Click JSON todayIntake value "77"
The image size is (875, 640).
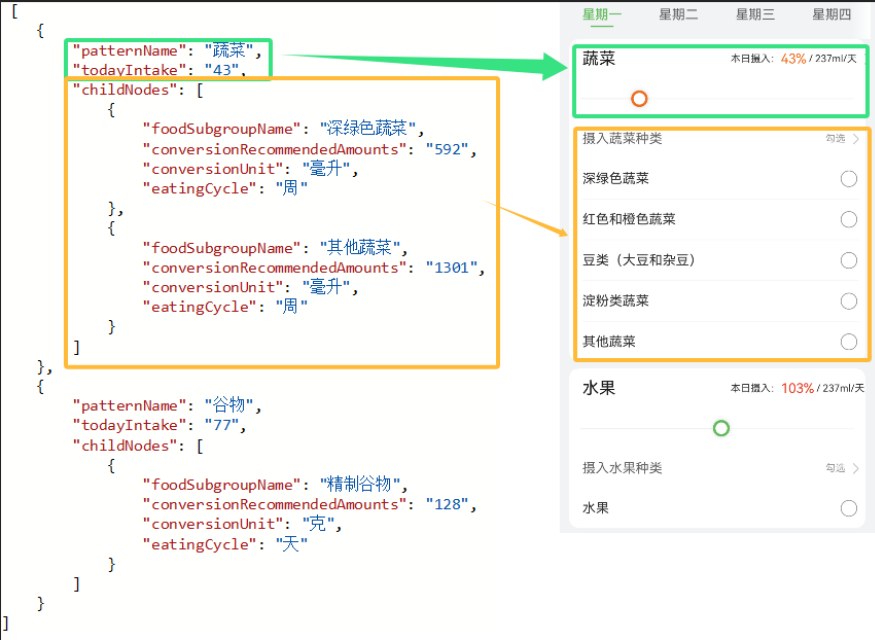coord(222,425)
